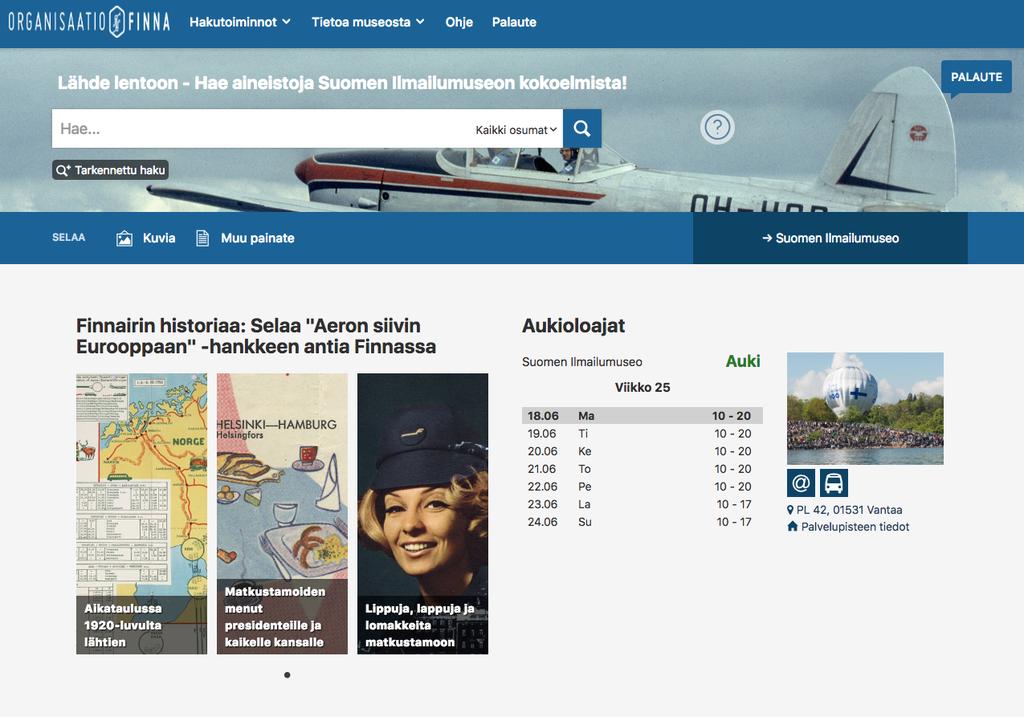Click the email at-sign icon
The width and height of the screenshot is (1024, 717).
click(x=801, y=483)
